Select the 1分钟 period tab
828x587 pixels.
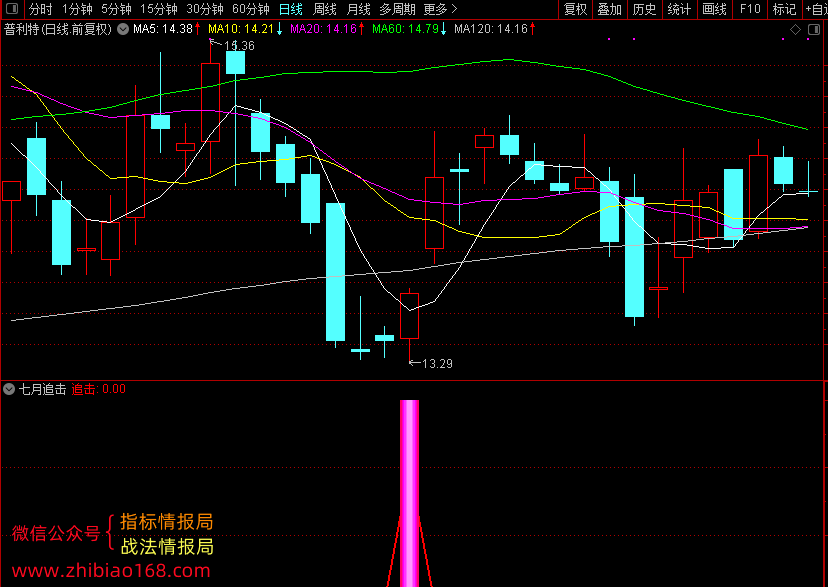(x=77, y=9)
